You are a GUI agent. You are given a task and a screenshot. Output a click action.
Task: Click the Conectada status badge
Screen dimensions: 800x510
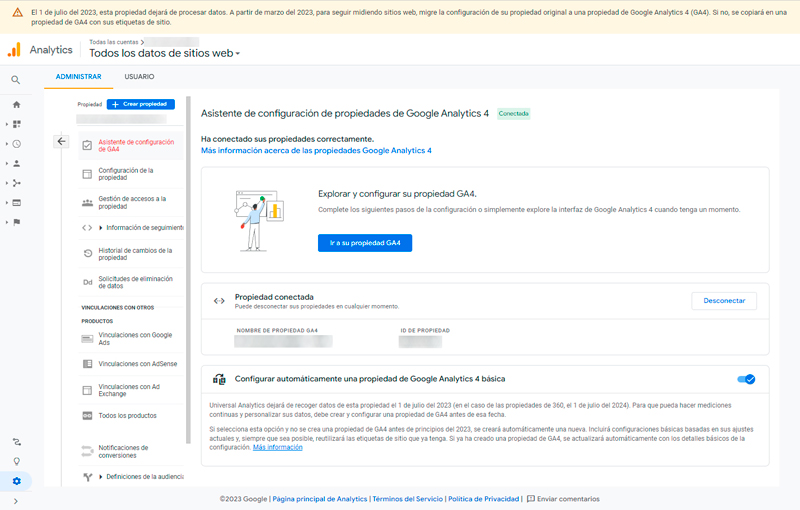514,114
